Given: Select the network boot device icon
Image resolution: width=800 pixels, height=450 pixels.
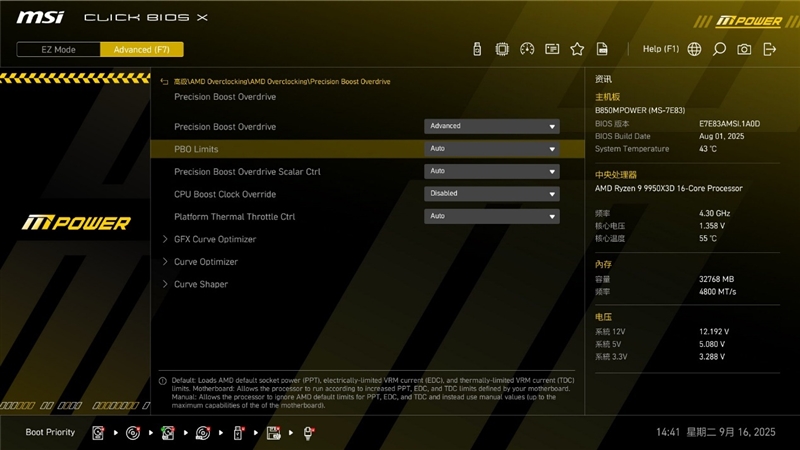Looking at the screenshot, I should point(308,433).
